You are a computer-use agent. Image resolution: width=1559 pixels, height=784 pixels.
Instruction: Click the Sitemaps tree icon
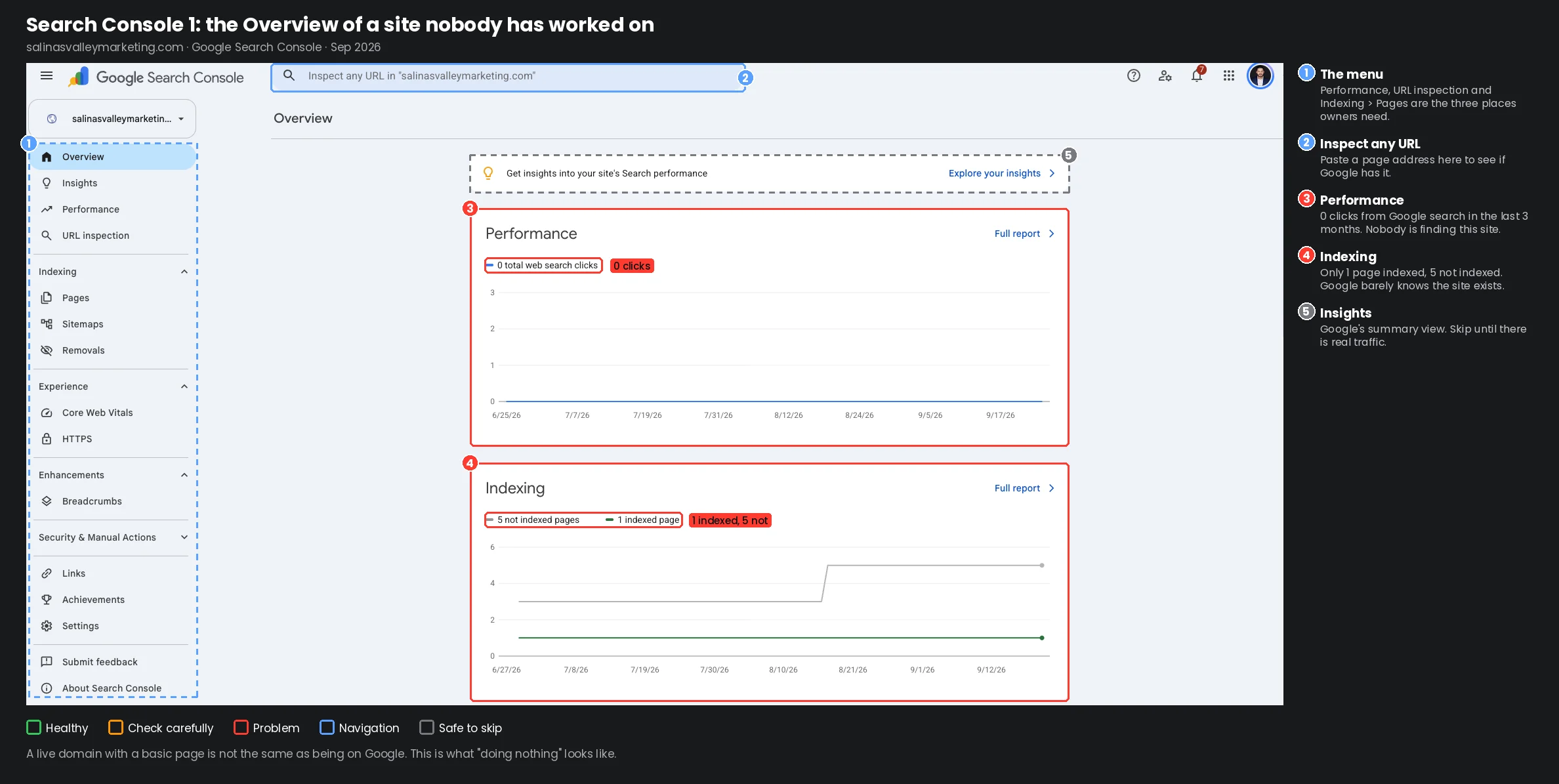click(x=47, y=324)
